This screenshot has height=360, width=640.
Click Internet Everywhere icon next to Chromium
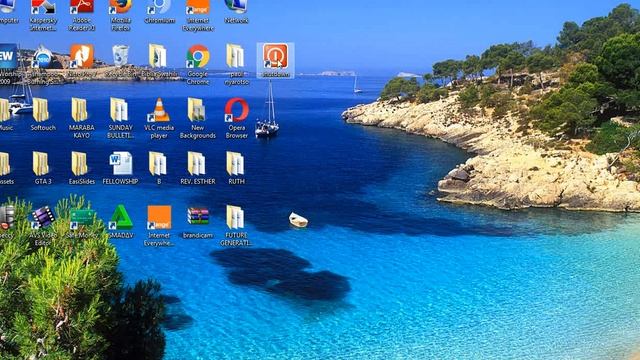(198, 16)
